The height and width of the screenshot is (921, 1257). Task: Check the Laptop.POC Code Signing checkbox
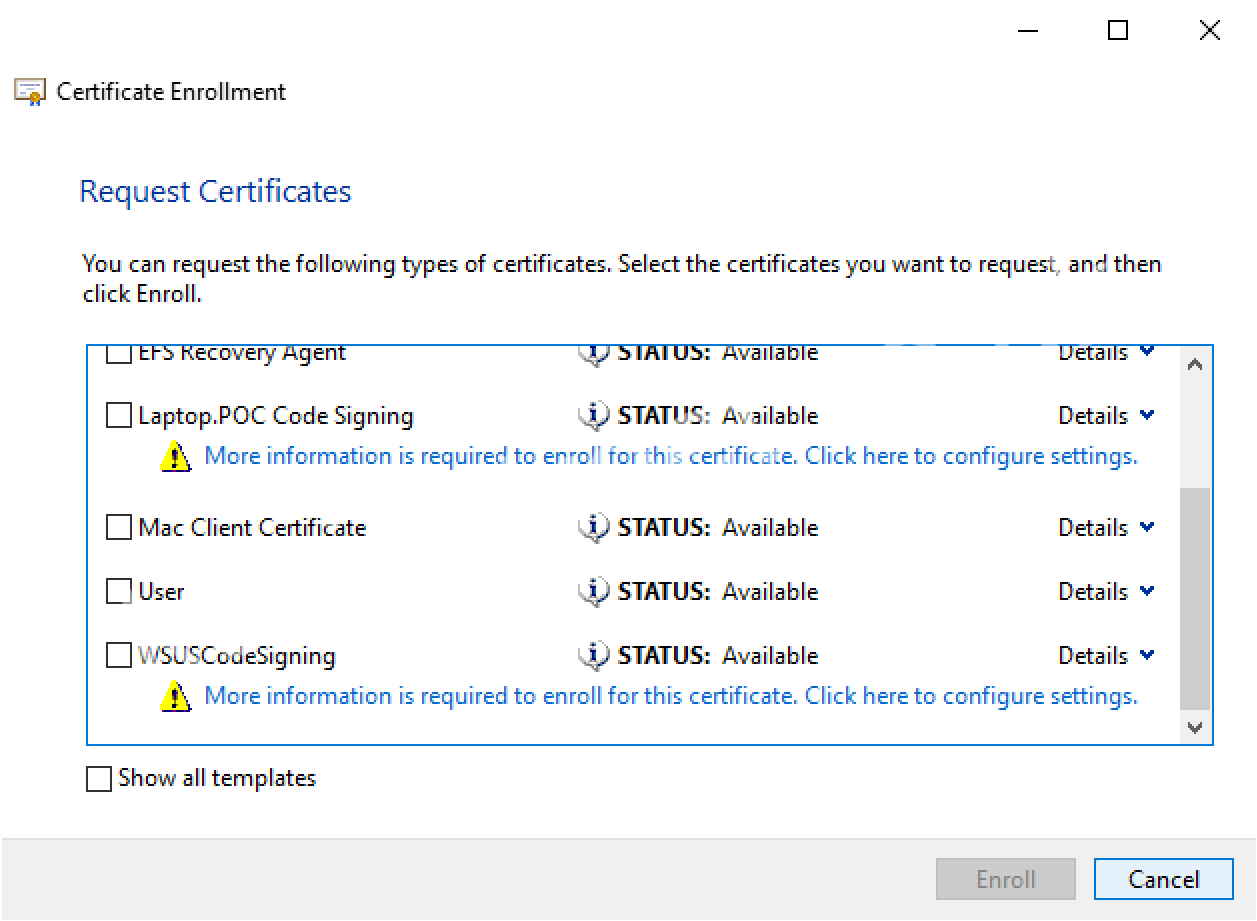pyautogui.click(x=119, y=415)
